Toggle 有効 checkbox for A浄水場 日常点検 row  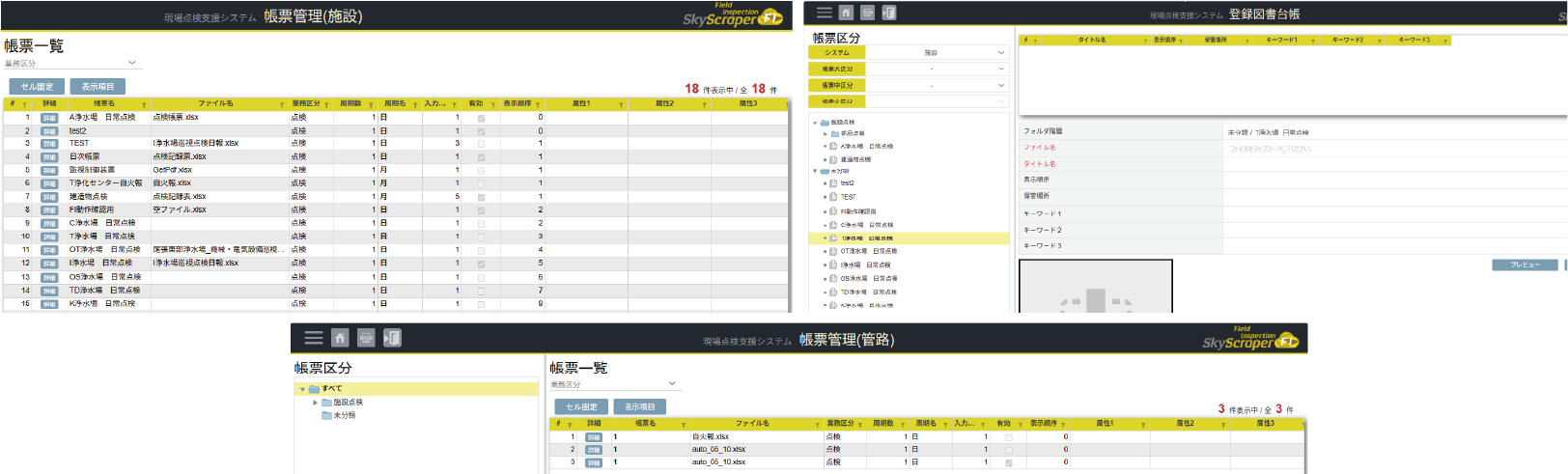(x=481, y=118)
